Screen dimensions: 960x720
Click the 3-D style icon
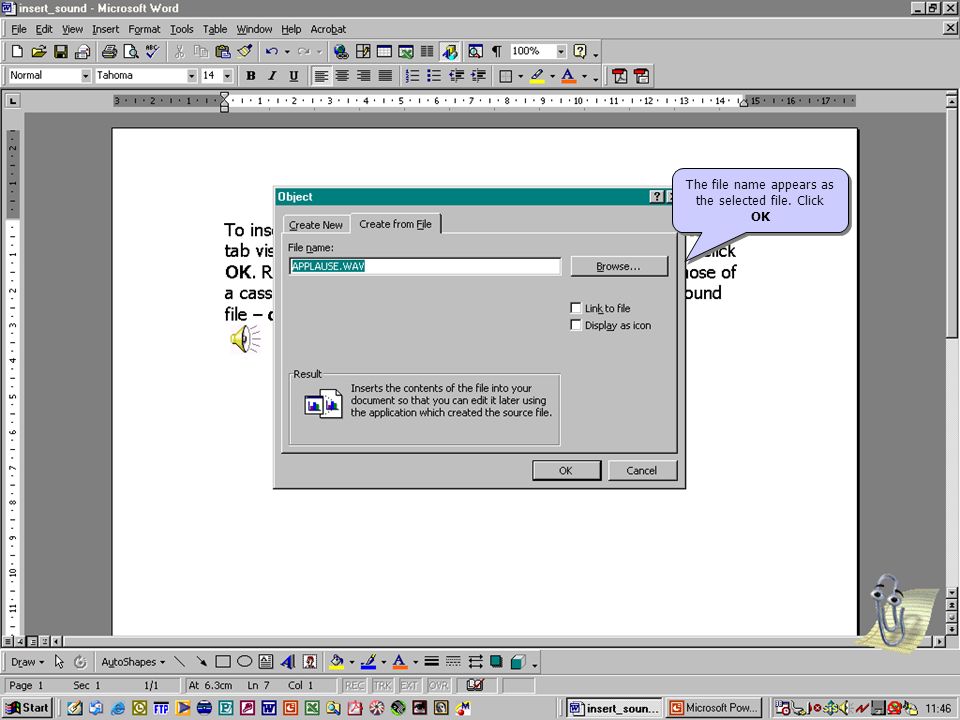tap(518, 662)
